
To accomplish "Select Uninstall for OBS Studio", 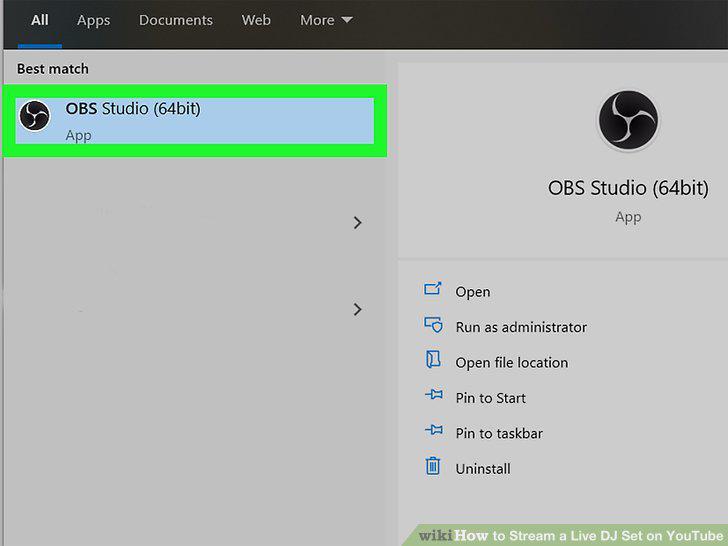I will [x=483, y=469].
